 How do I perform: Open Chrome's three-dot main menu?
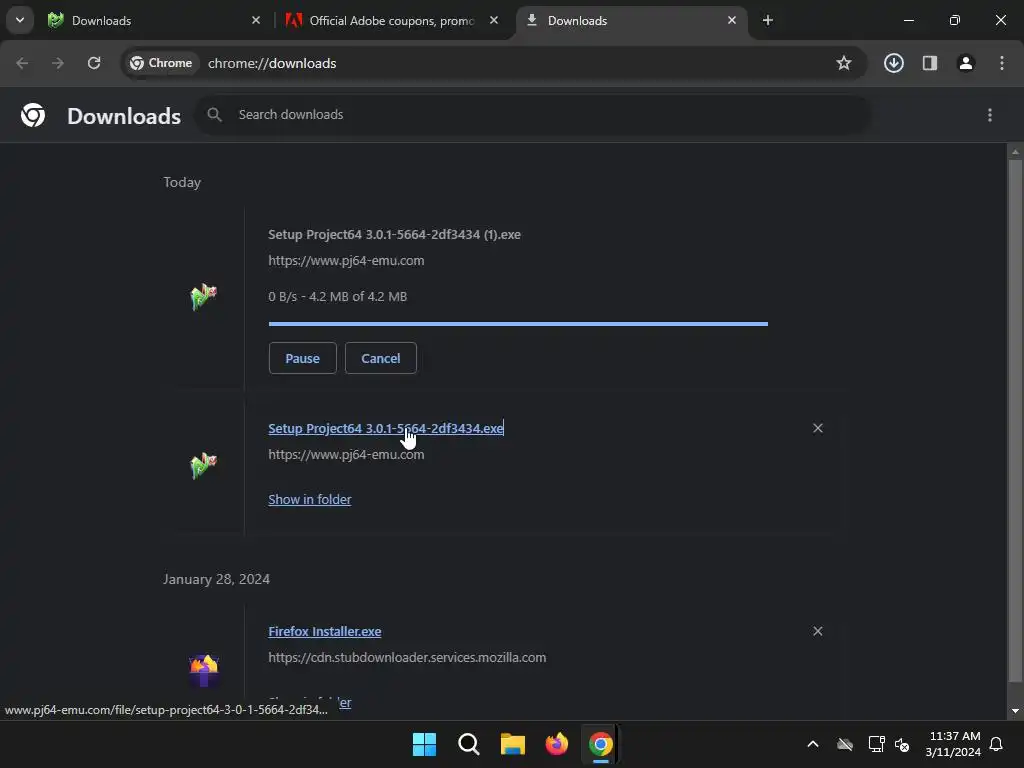click(1002, 63)
